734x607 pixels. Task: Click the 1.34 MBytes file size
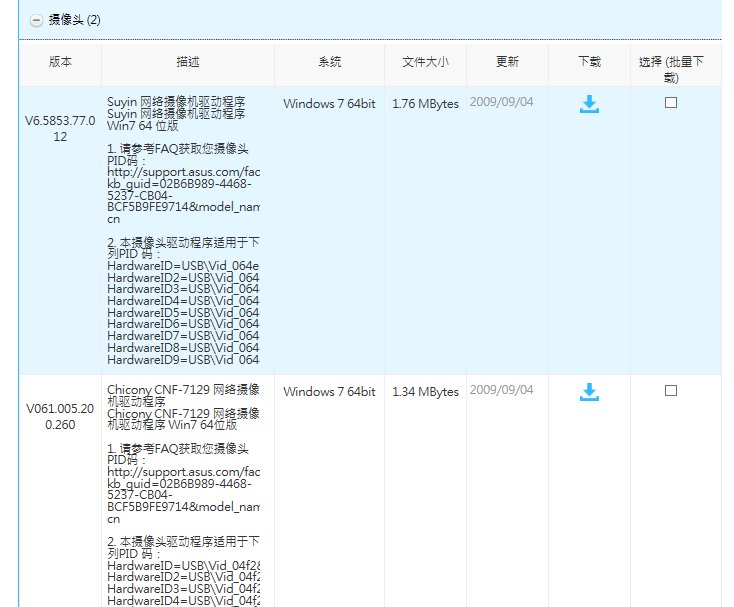click(425, 392)
